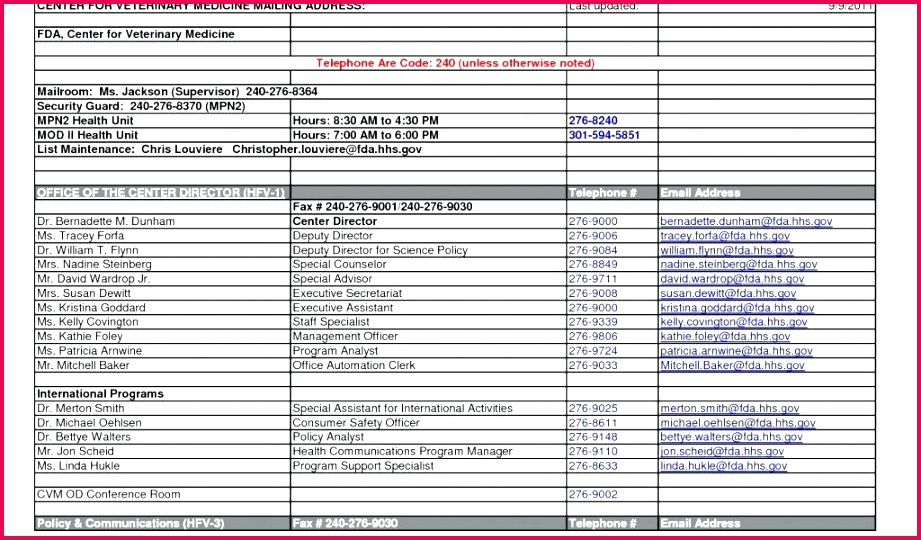Select the 'Policy Analyst' title cell
Screen dimensions: 921x540
tap(428, 437)
